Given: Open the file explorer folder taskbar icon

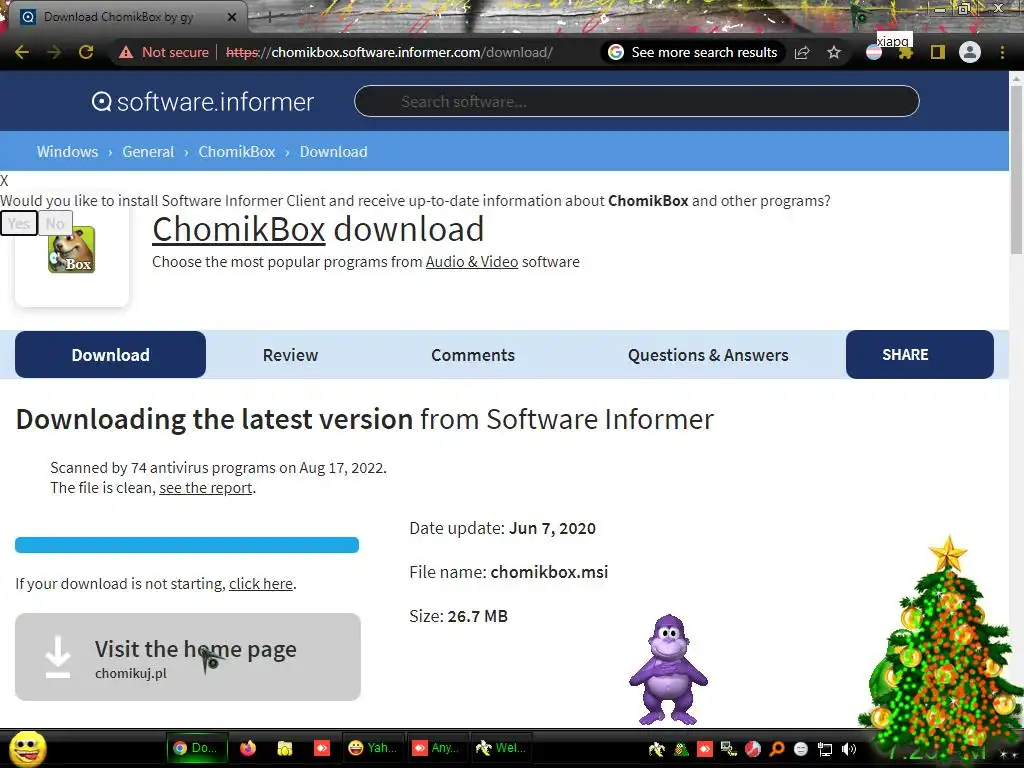Looking at the screenshot, I should (x=285, y=748).
